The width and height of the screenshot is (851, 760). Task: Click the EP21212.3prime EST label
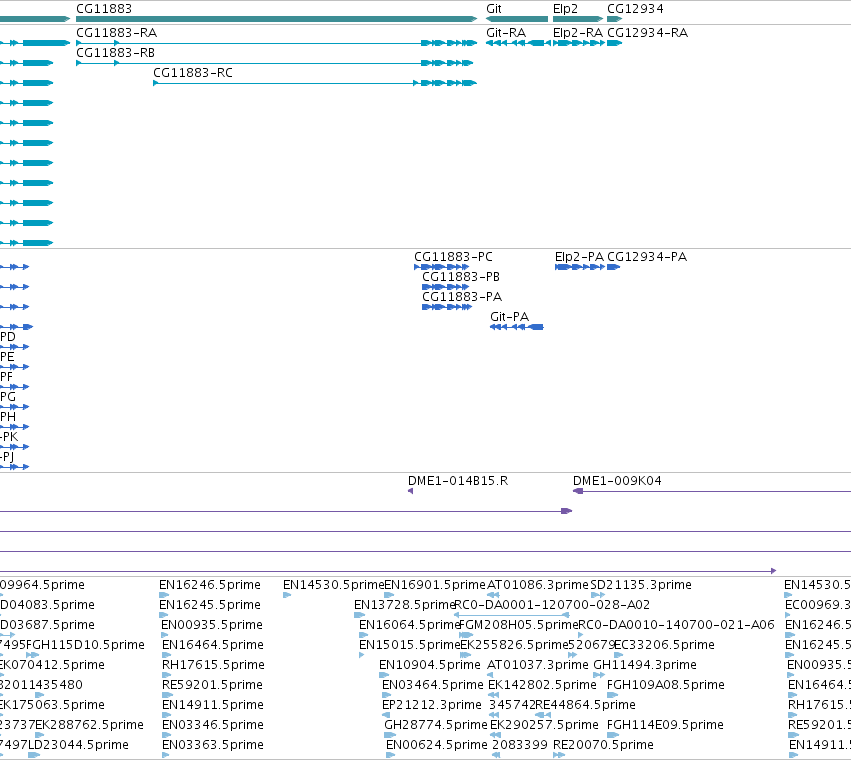point(431,705)
